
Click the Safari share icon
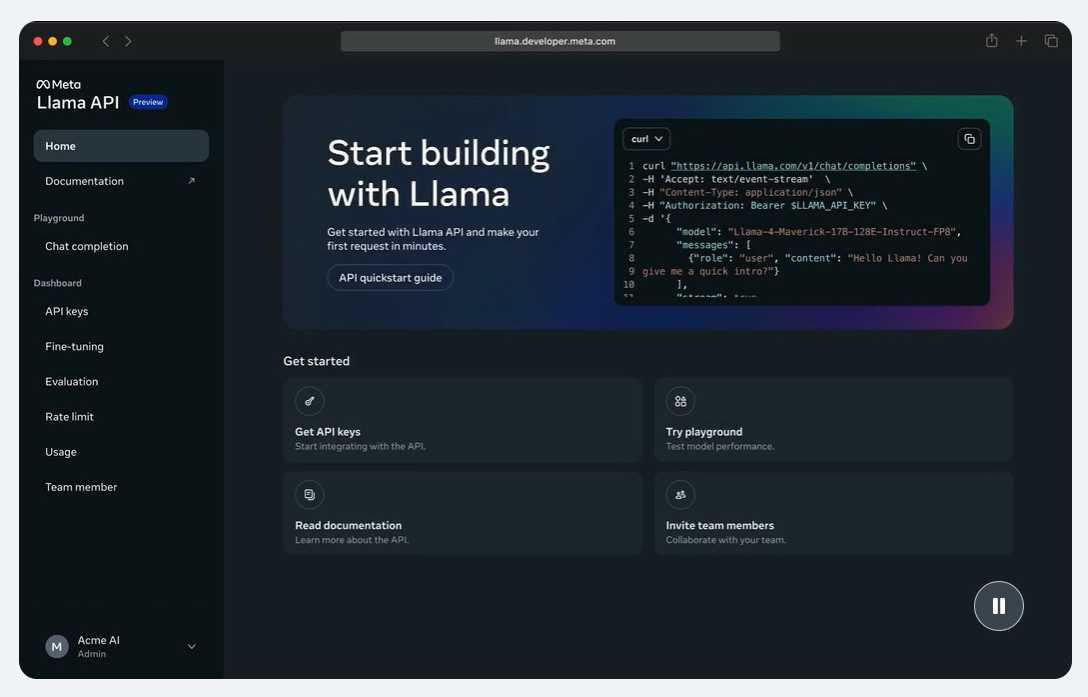click(992, 41)
